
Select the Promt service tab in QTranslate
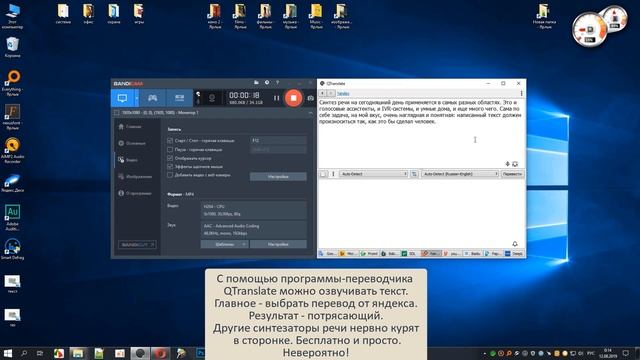(369, 253)
